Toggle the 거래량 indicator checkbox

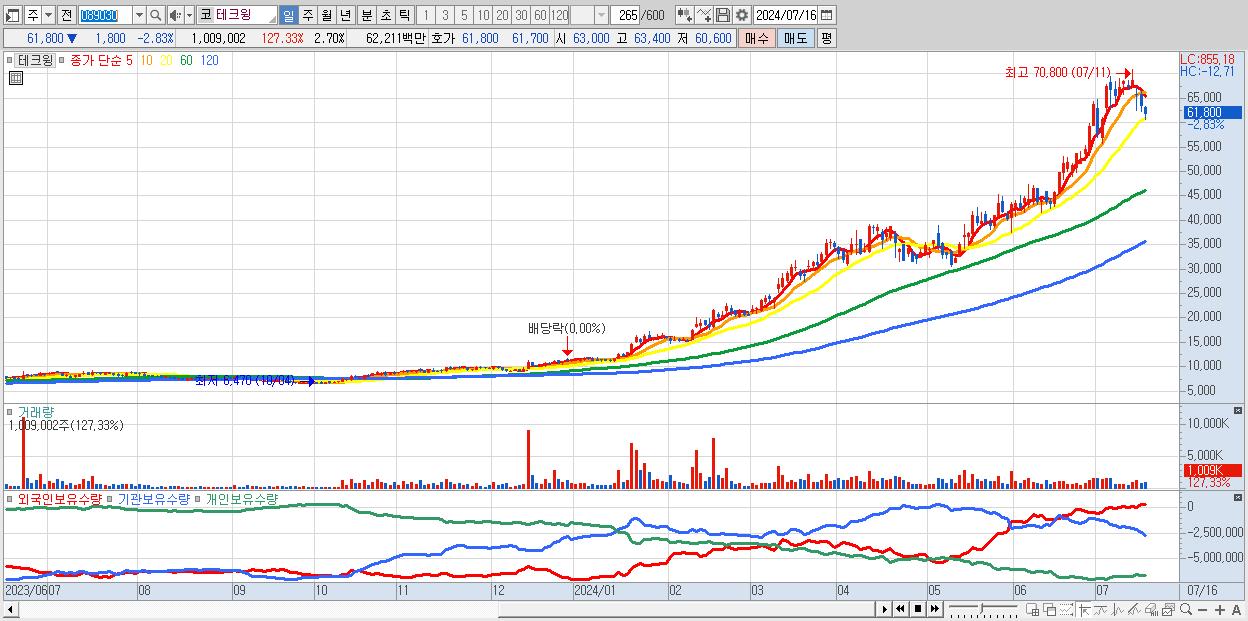10,411
